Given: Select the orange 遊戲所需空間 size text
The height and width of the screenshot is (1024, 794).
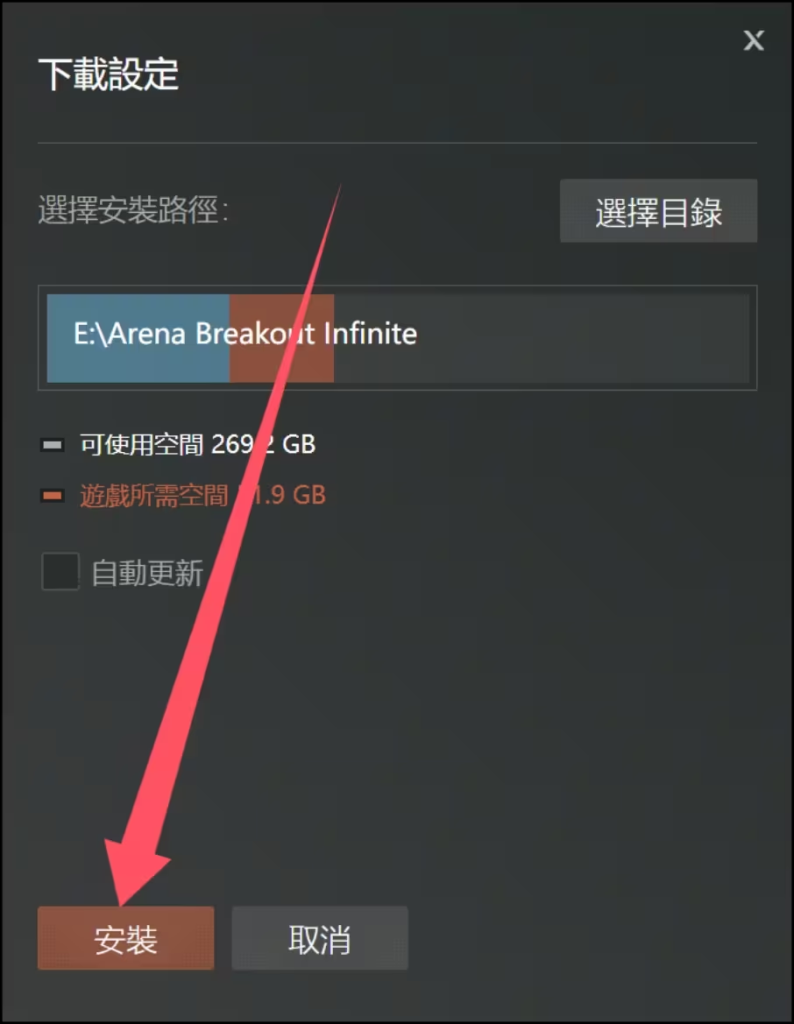Looking at the screenshot, I should point(203,496).
